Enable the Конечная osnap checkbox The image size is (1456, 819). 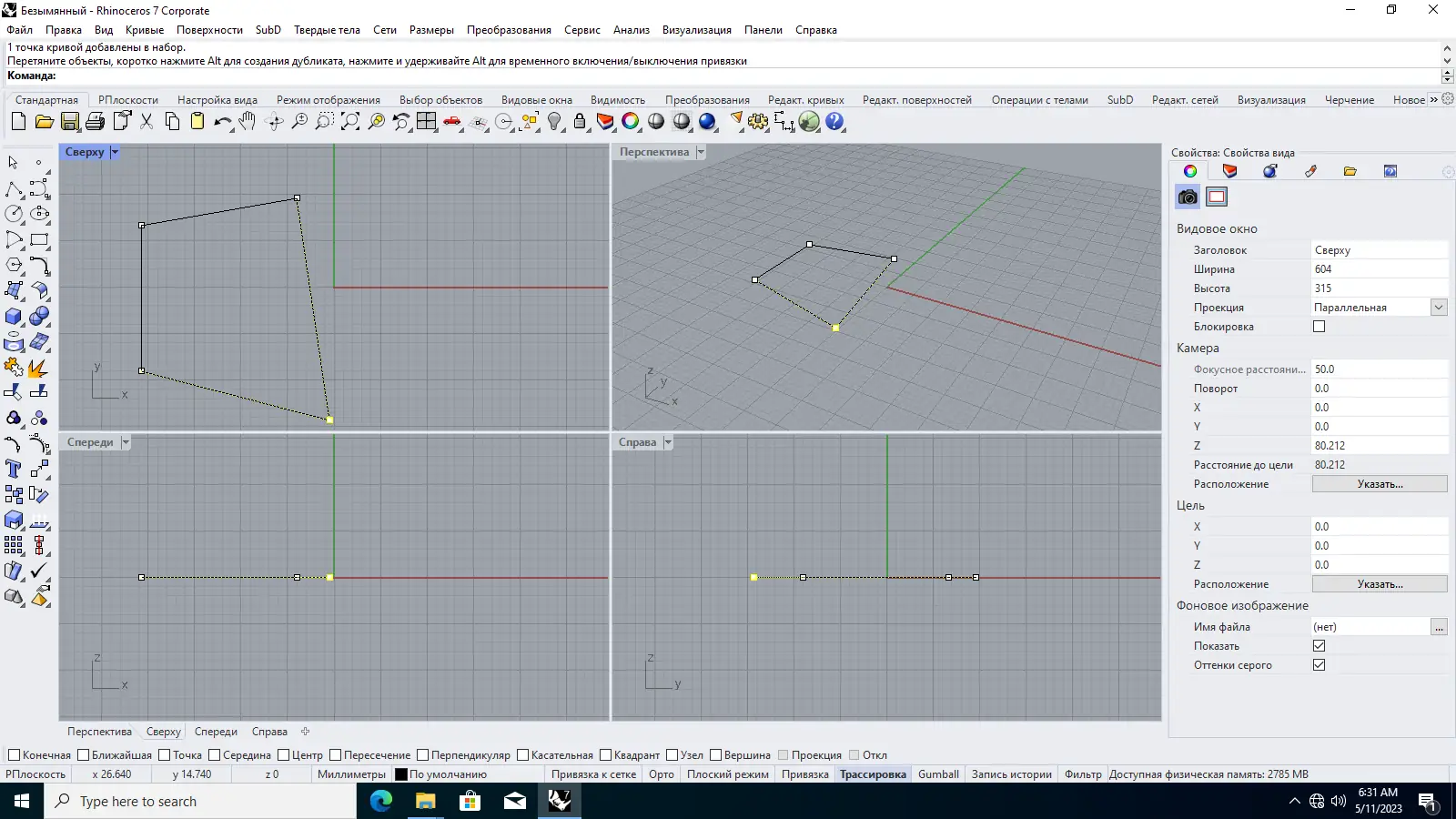[x=14, y=755]
